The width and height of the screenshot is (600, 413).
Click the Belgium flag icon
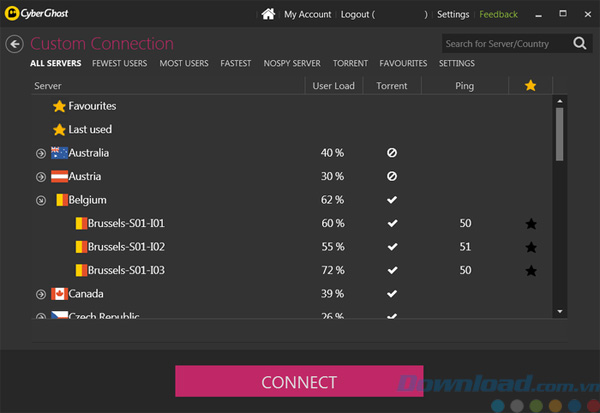(x=62, y=200)
